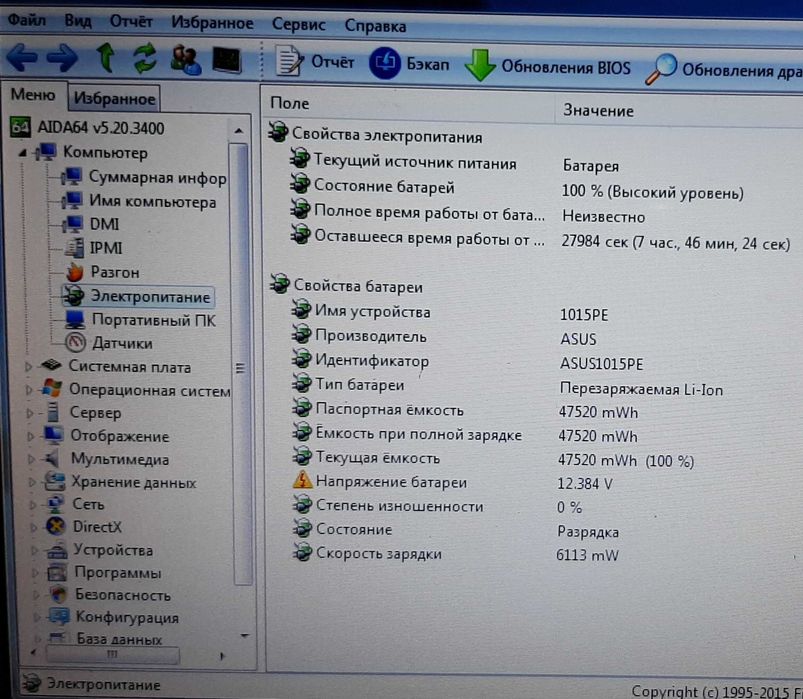
Task: Expand the Сервер branch
Action: [x=30, y=413]
